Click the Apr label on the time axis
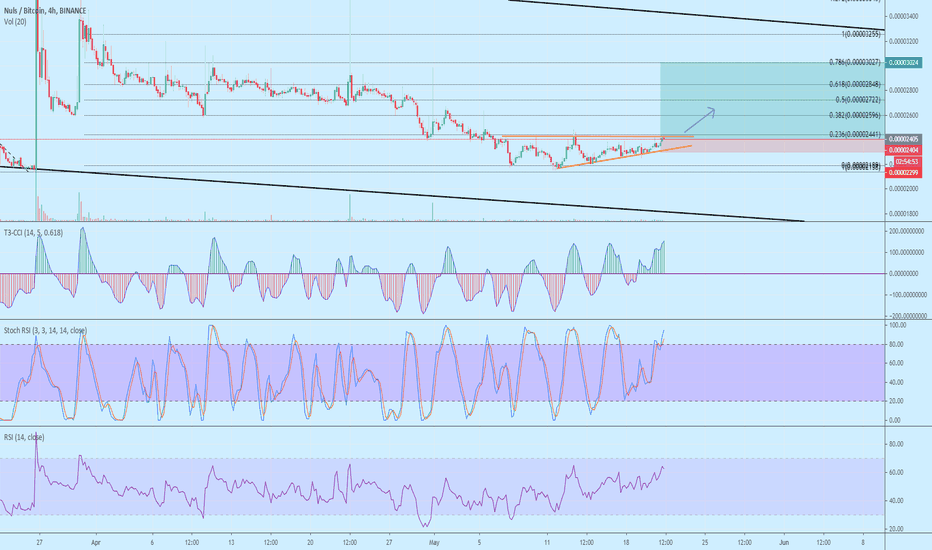The width and height of the screenshot is (932, 550). (x=96, y=542)
